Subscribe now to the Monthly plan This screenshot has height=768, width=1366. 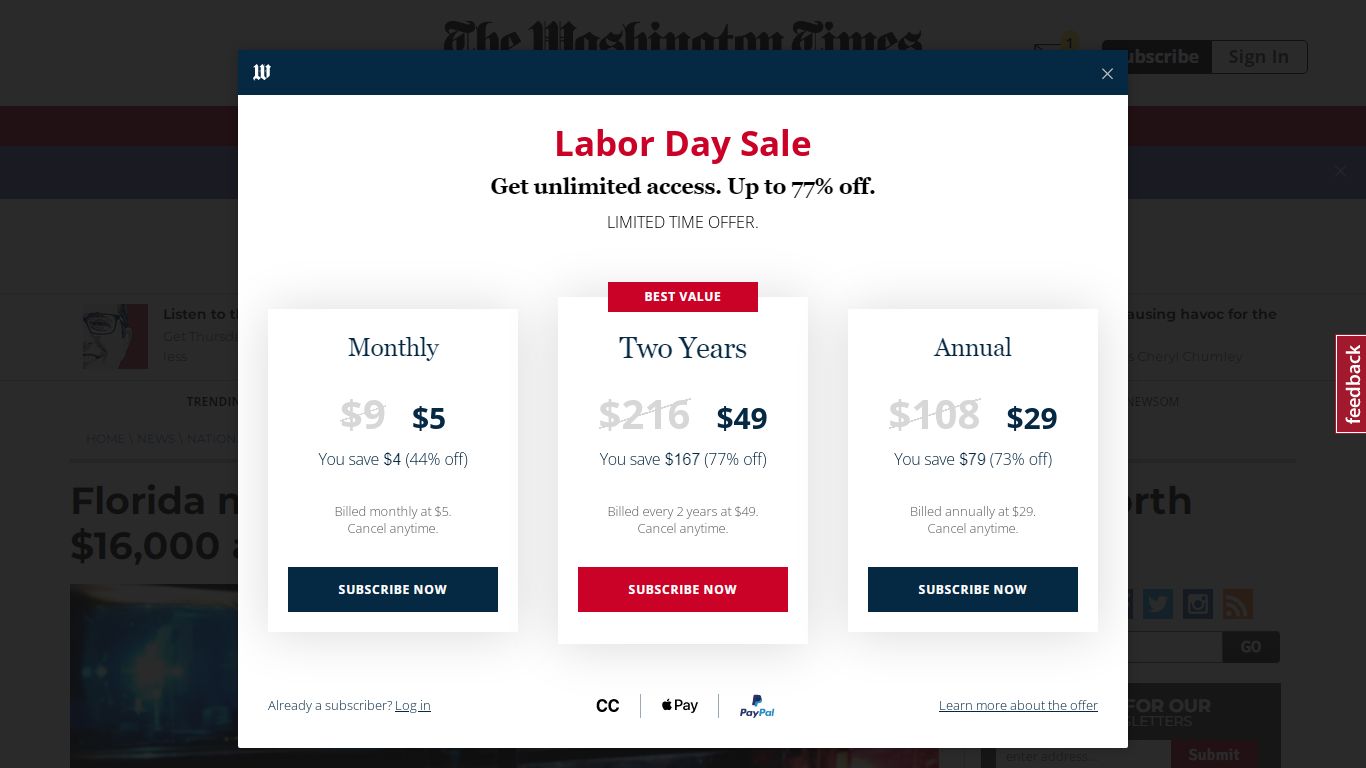pyautogui.click(x=393, y=589)
